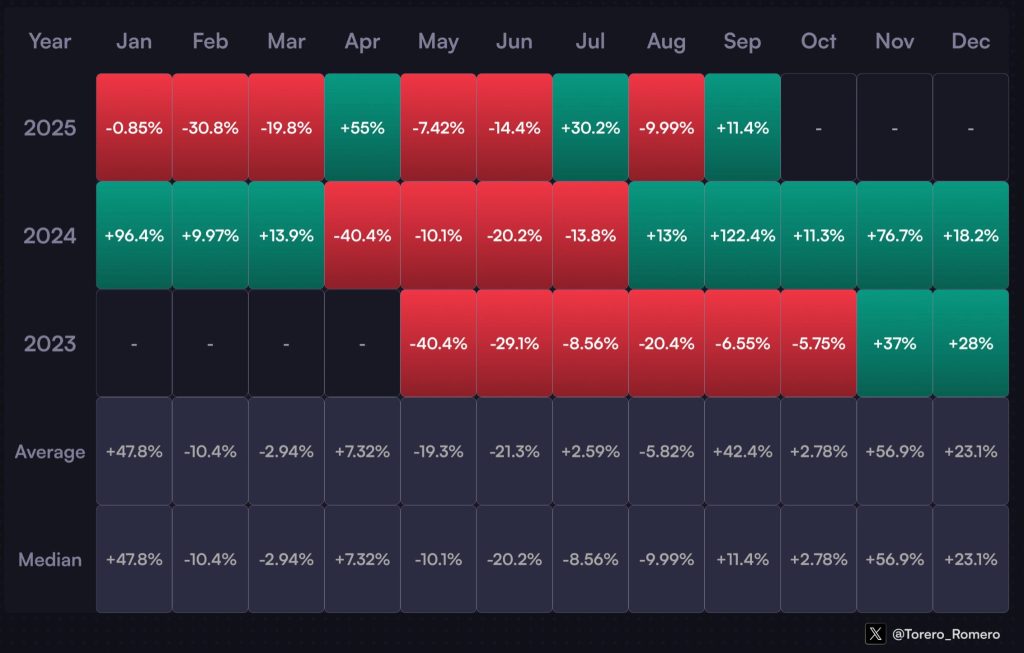Select the -20.2% June Median cell
This screenshot has width=1024, height=653.
pos(514,560)
